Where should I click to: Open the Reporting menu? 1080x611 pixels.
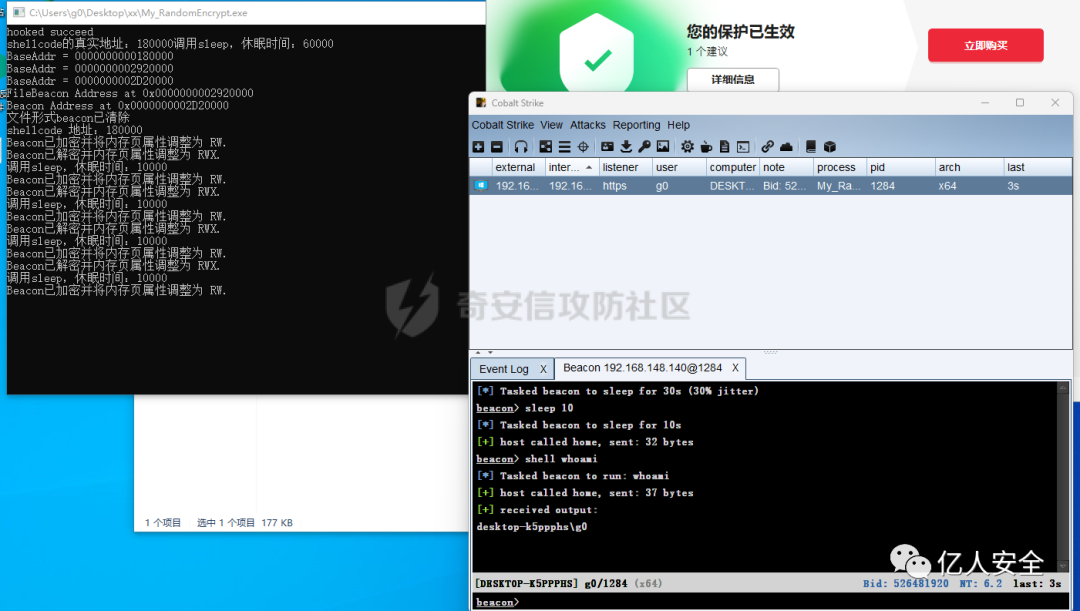636,125
